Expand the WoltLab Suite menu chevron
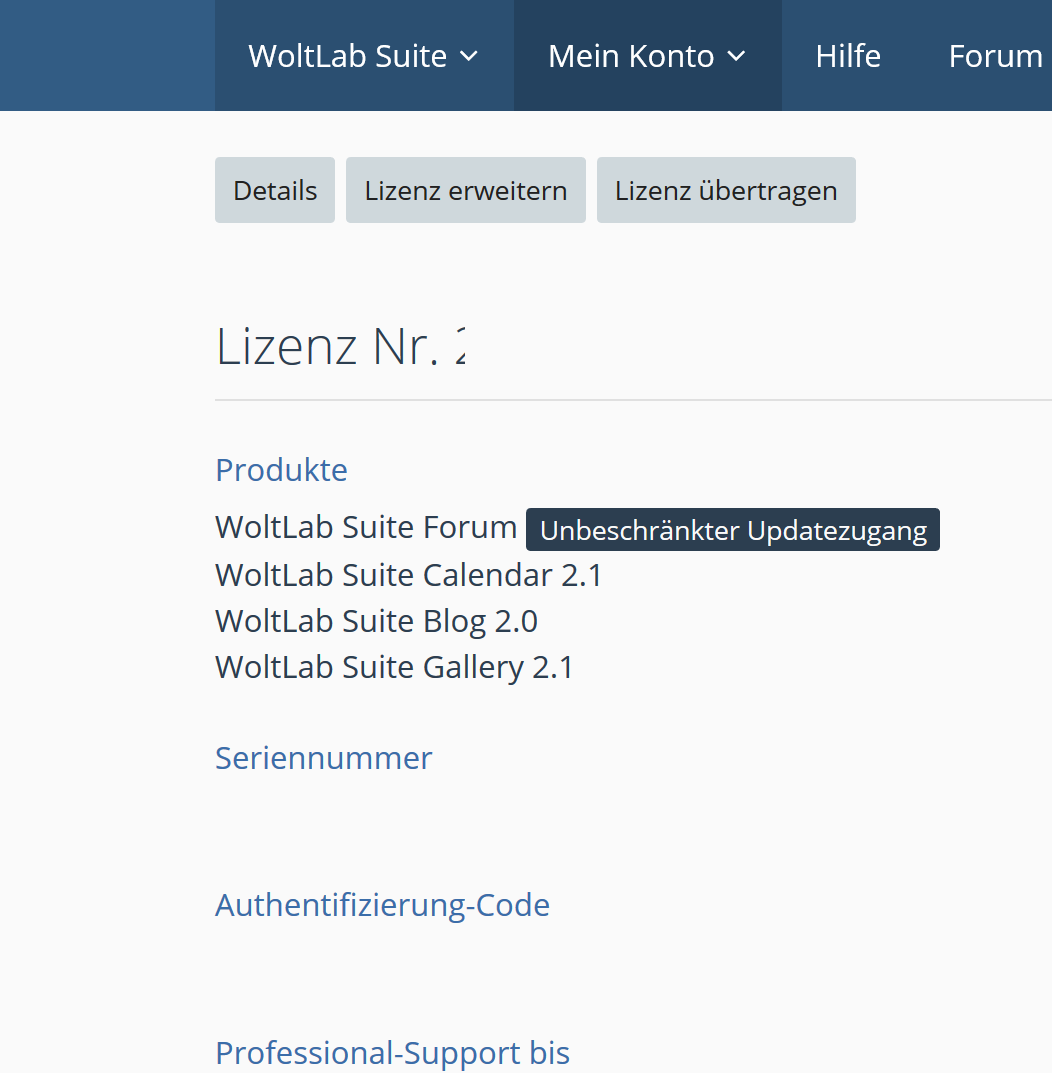Image resolution: width=1052 pixels, height=1073 pixels. click(x=469, y=57)
